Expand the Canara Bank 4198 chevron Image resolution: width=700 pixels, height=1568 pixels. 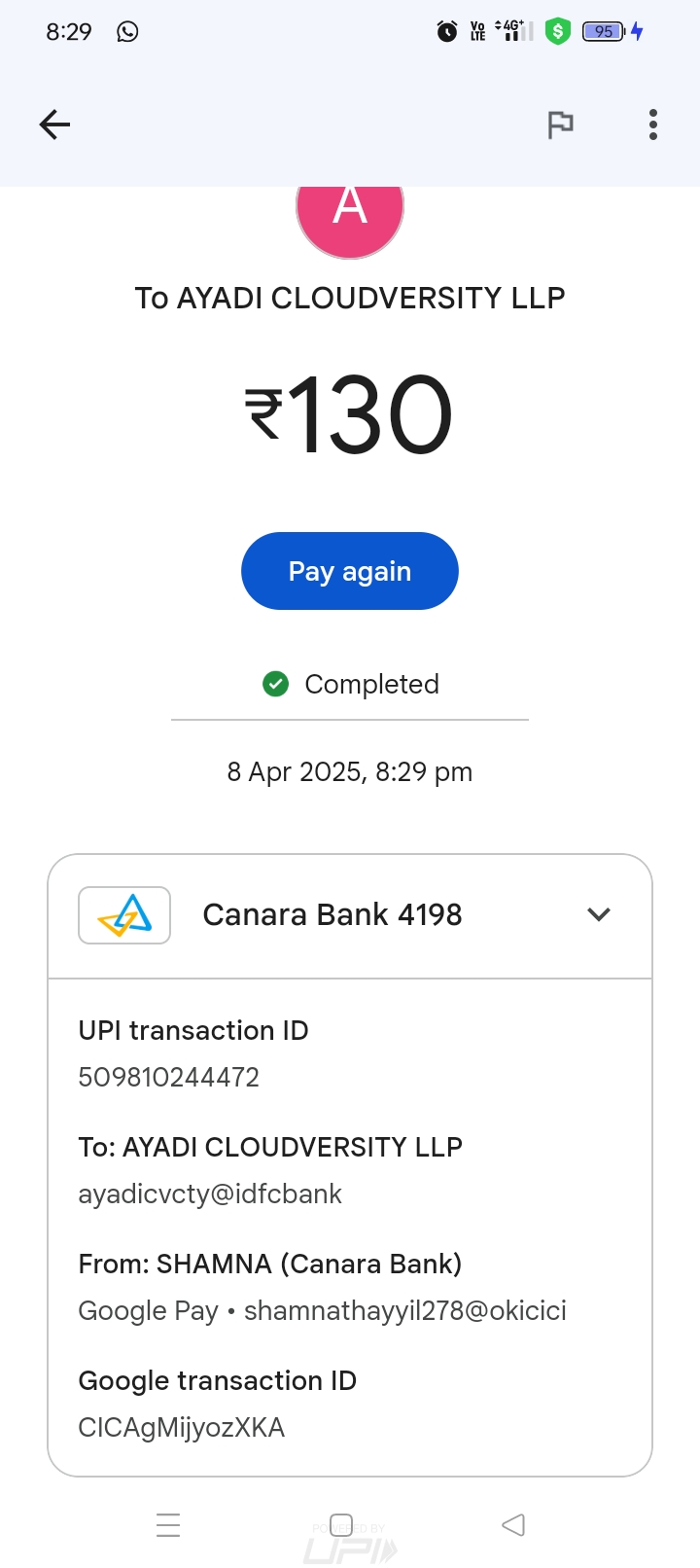pyautogui.click(x=599, y=914)
